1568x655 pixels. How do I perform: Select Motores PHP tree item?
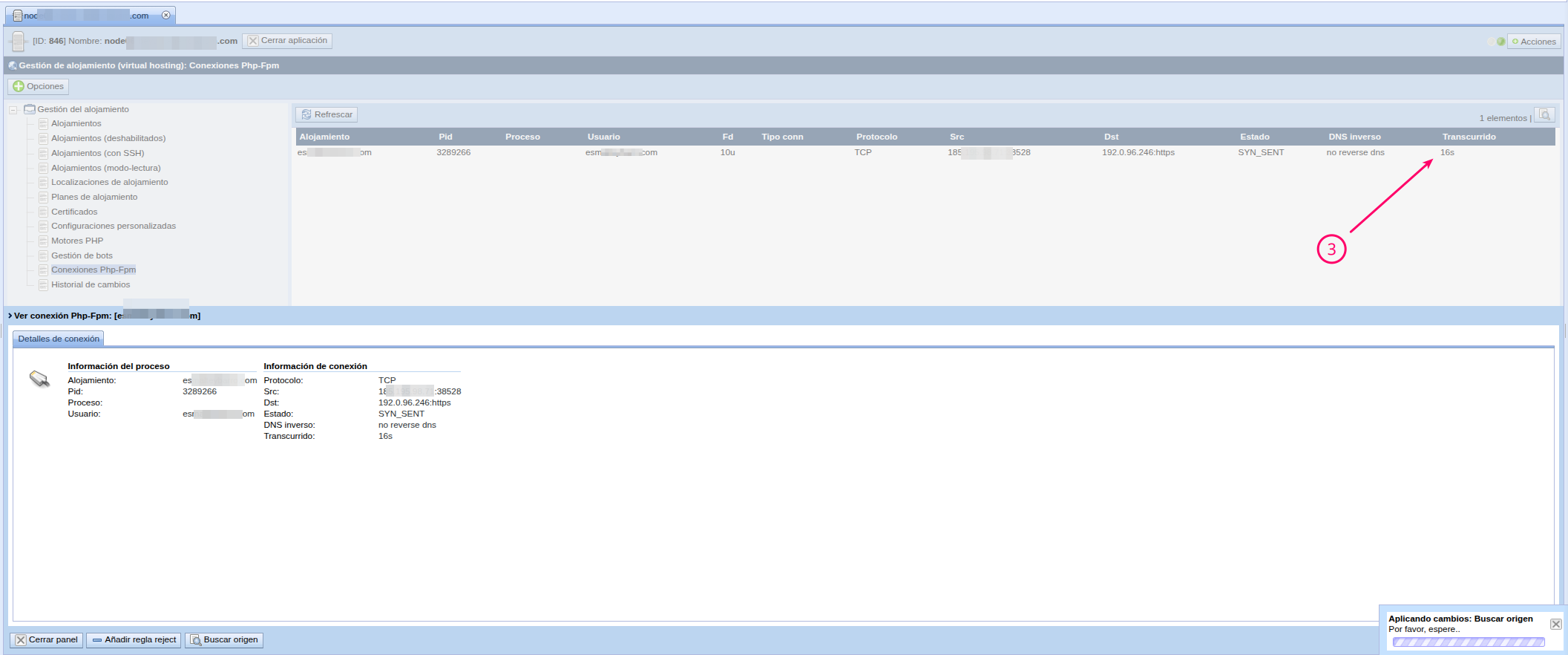[76, 241]
